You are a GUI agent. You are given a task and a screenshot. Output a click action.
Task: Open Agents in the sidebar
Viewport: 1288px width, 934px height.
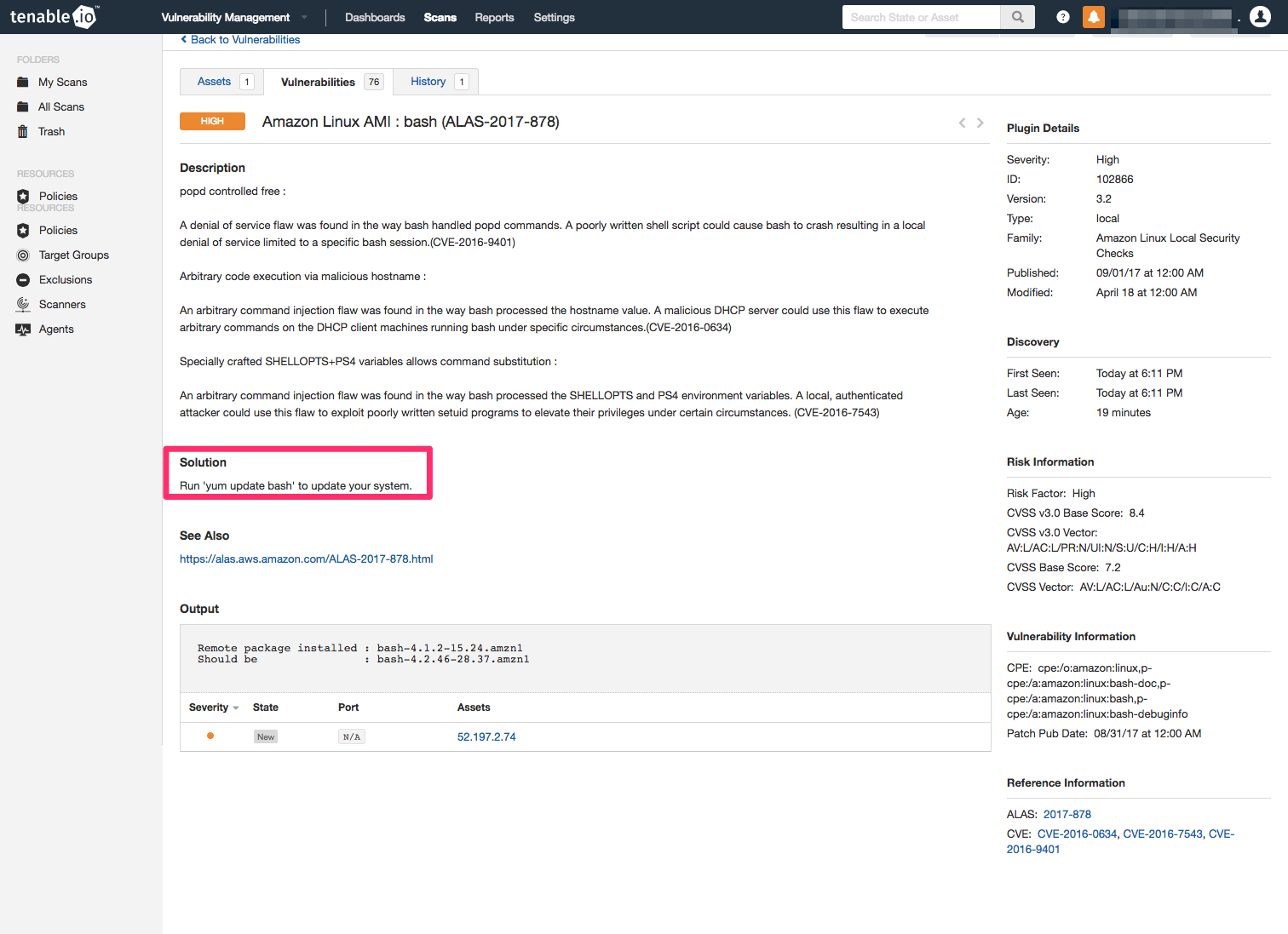point(56,329)
